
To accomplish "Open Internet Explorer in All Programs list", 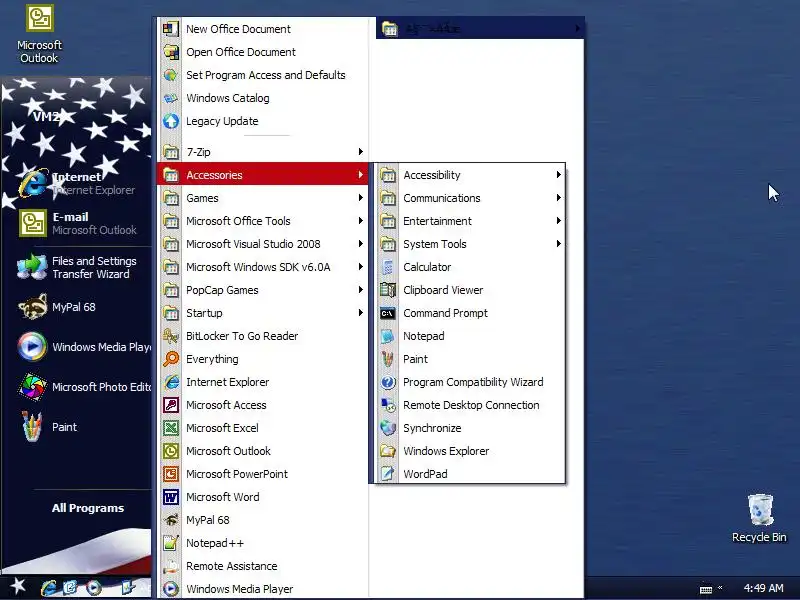I will [263, 382].
